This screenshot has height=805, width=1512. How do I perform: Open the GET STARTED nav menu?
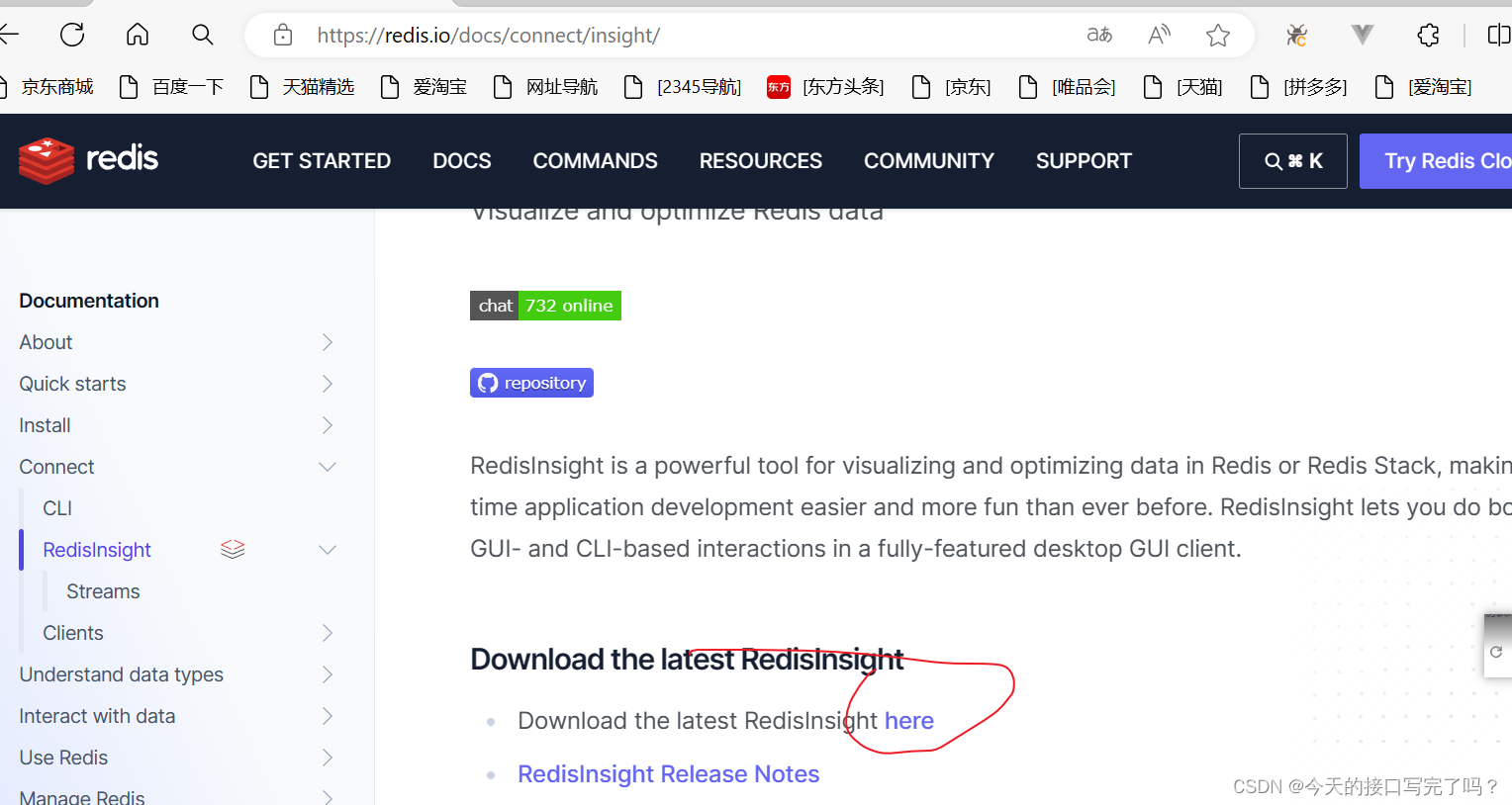click(322, 161)
